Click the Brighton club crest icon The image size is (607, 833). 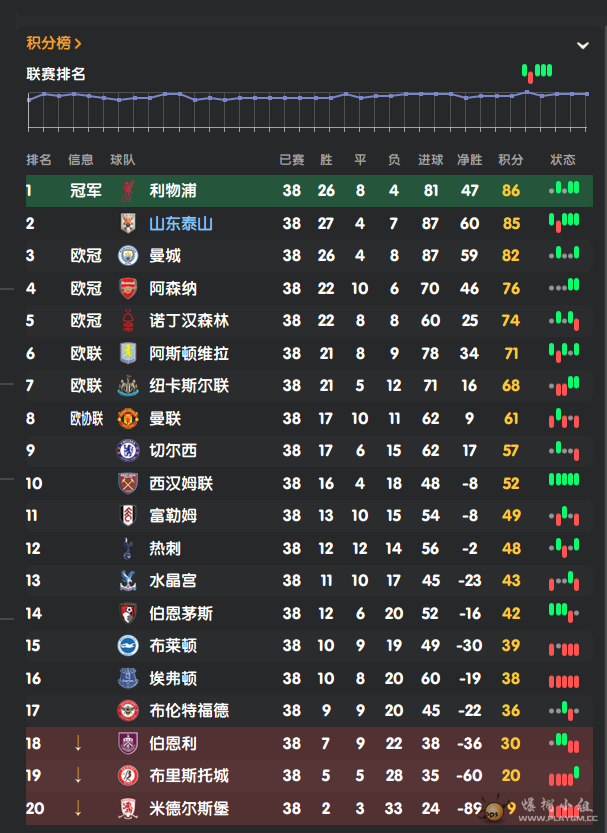(128, 646)
